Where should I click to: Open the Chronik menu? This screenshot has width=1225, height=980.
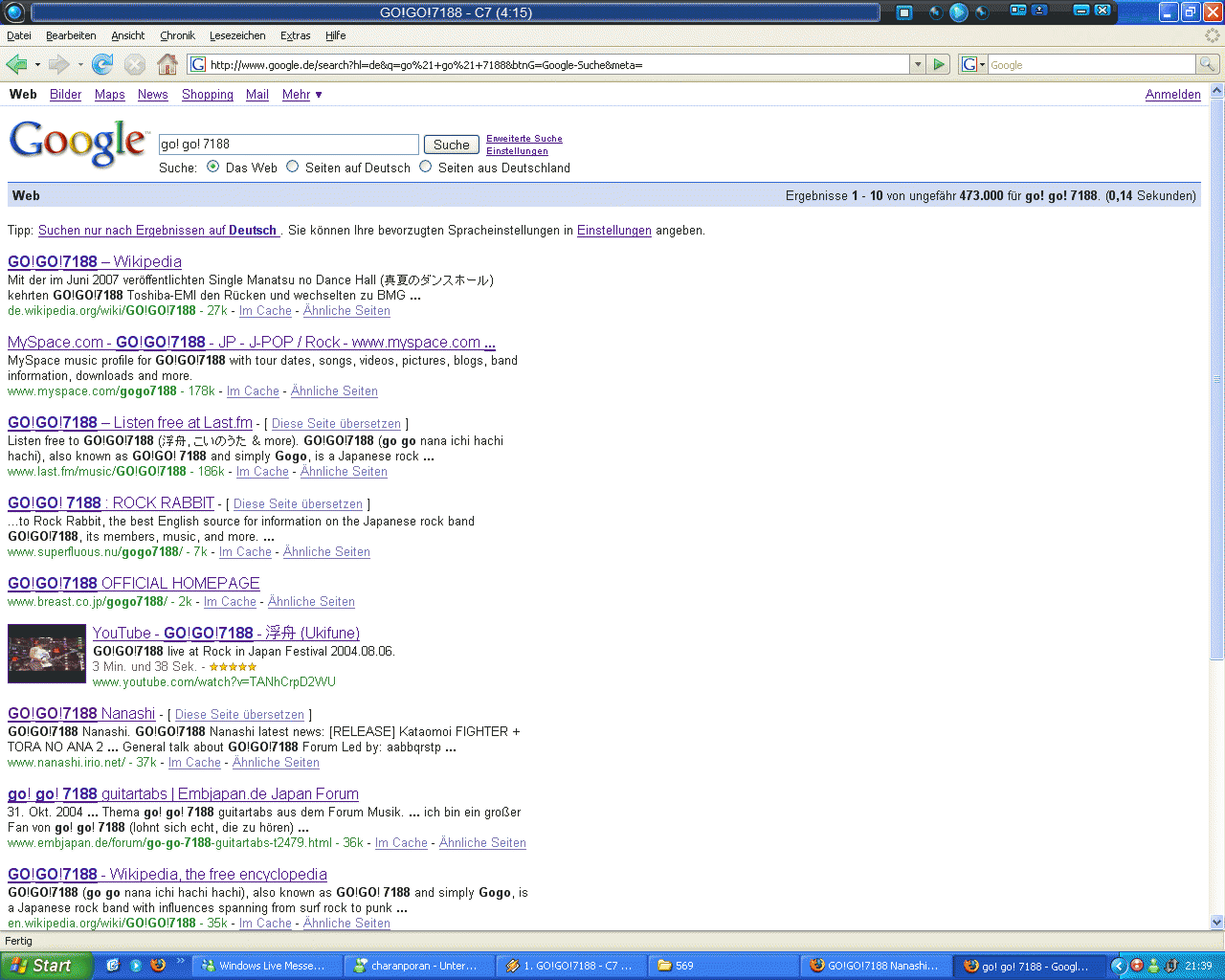177,35
